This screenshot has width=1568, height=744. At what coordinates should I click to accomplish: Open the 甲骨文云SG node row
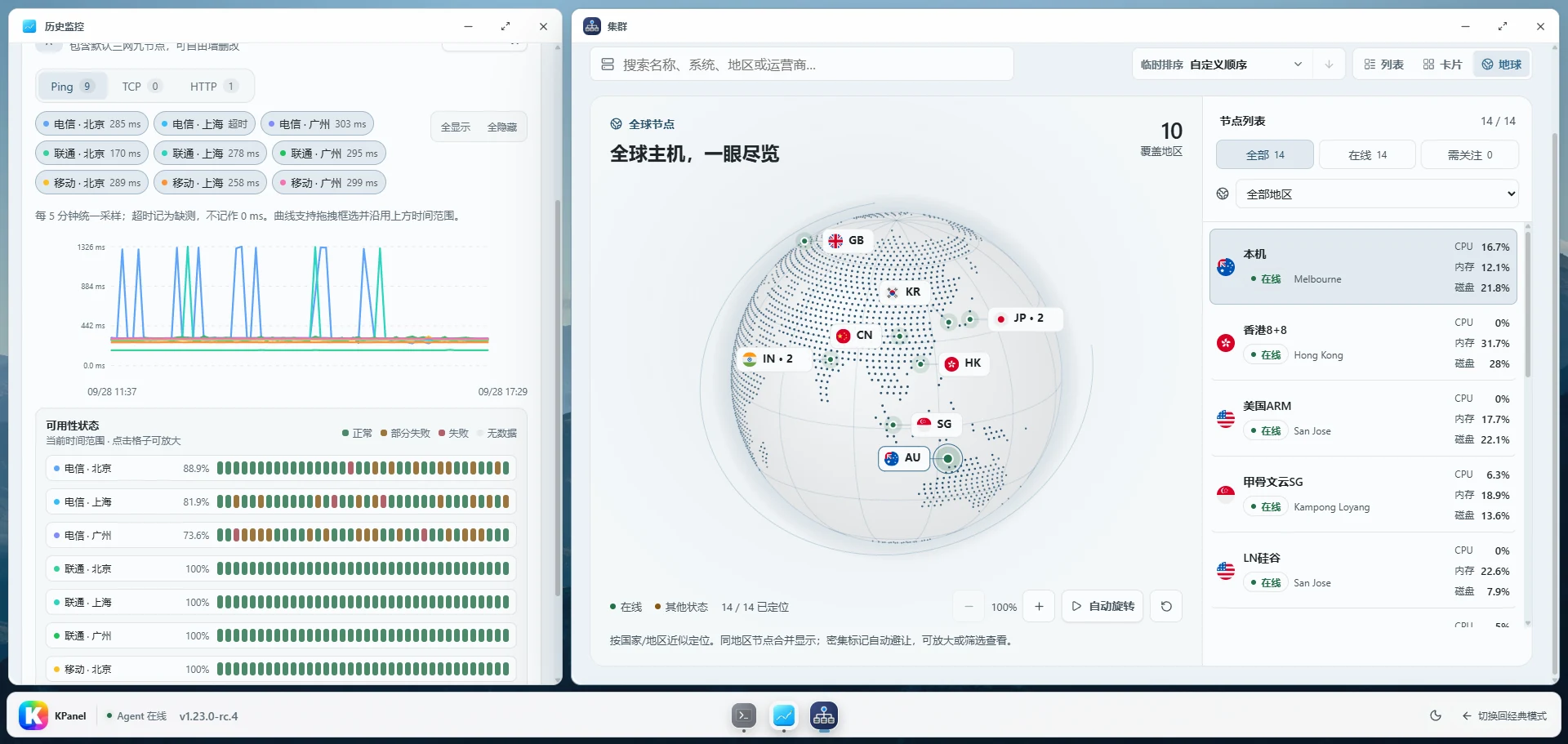(1365, 495)
